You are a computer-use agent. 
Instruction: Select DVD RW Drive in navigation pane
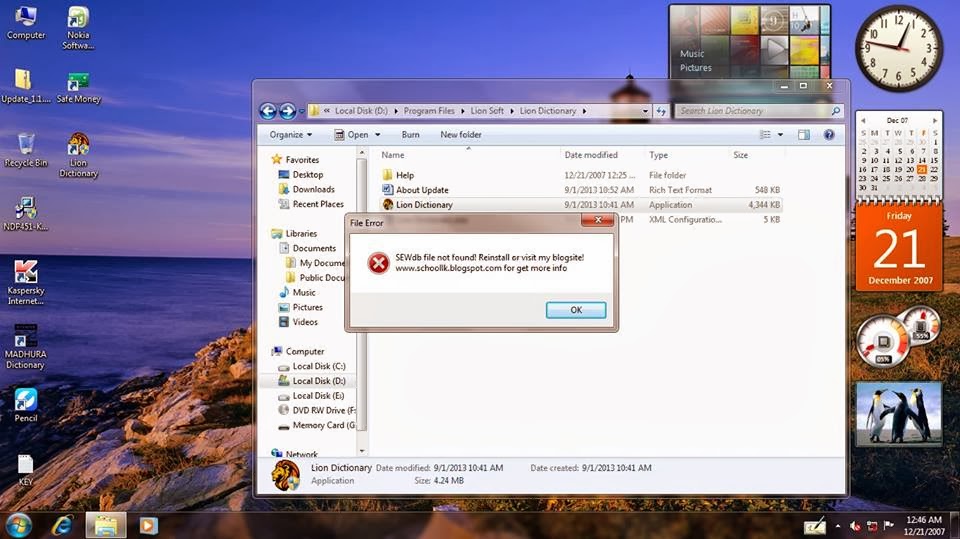click(x=323, y=410)
